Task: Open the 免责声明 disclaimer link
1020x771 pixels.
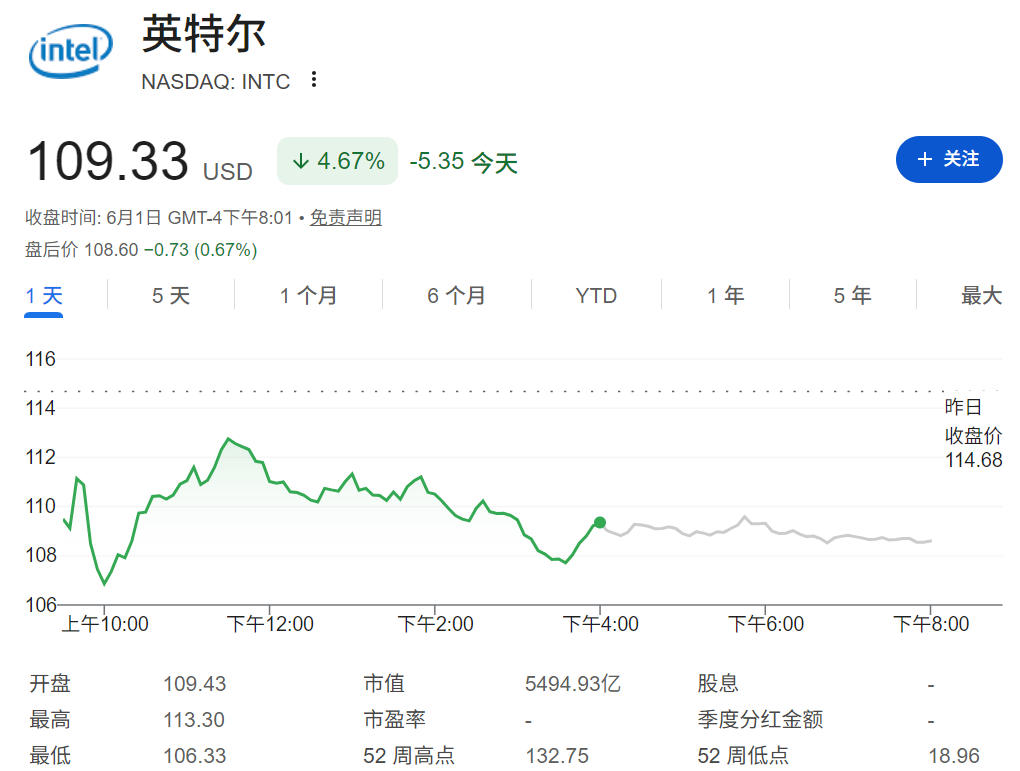Action: point(345,217)
